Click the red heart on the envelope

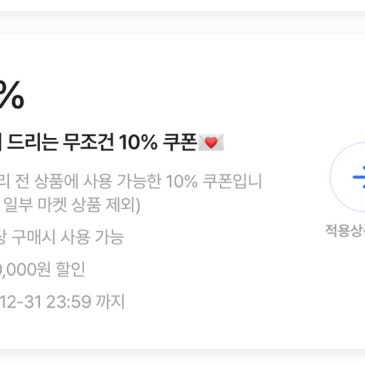click(x=211, y=143)
